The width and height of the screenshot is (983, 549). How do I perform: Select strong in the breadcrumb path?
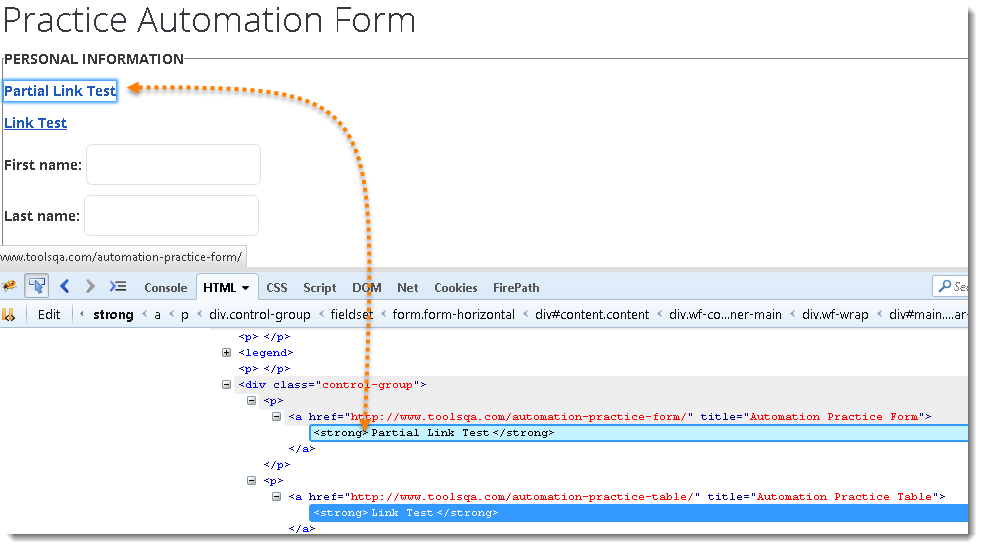pyautogui.click(x=113, y=315)
